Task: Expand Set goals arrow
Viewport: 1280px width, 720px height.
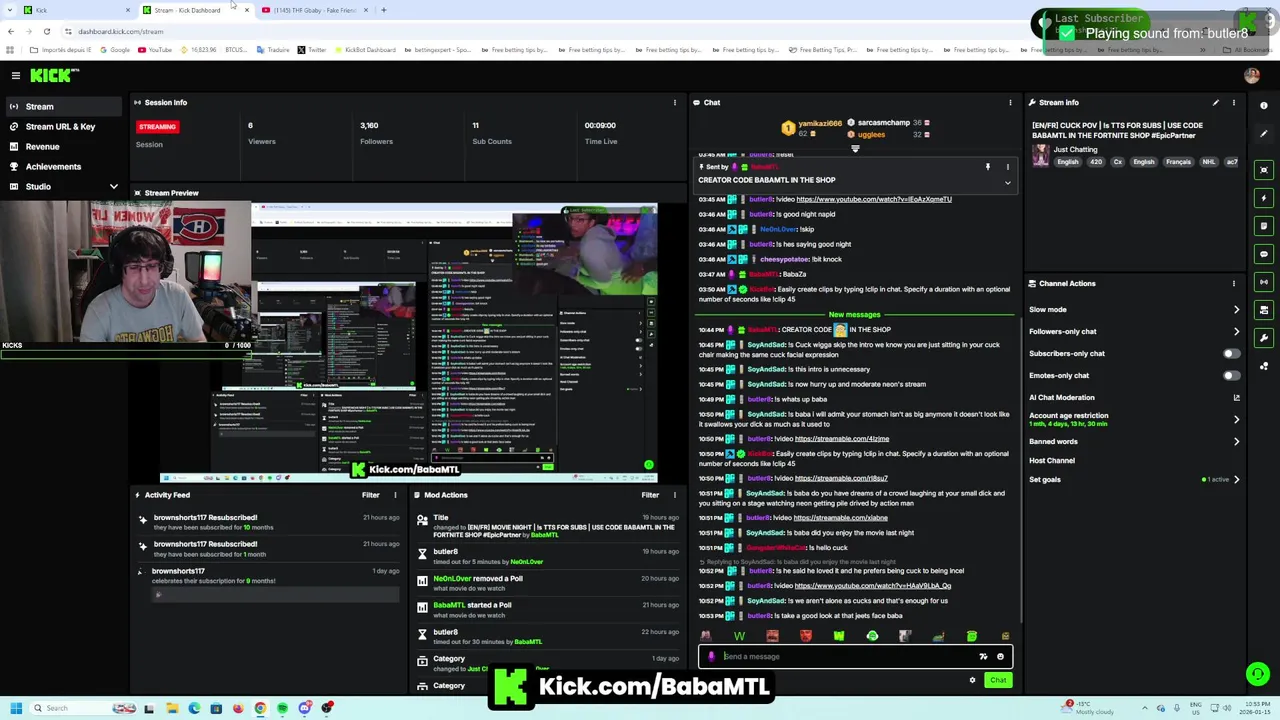Action: click(1236, 479)
